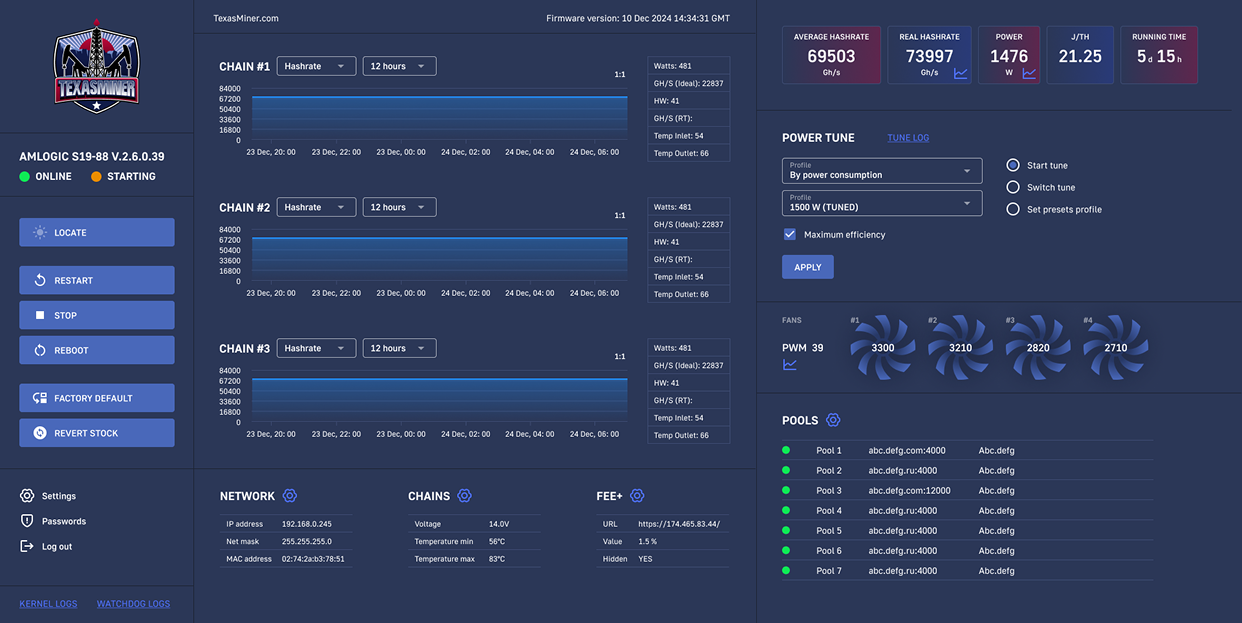
Task: Open the PWM fan speed chart icon
Action: pyautogui.click(x=790, y=365)
